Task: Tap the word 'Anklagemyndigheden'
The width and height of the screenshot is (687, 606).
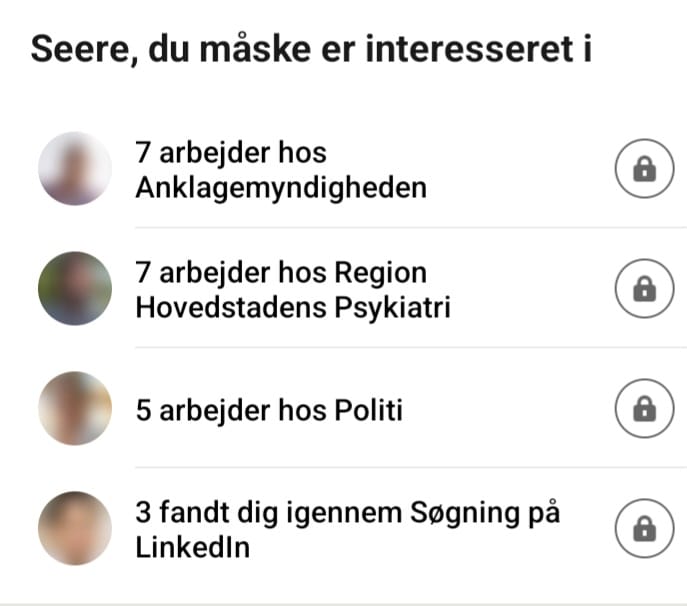Action: (x=281, y=188)
